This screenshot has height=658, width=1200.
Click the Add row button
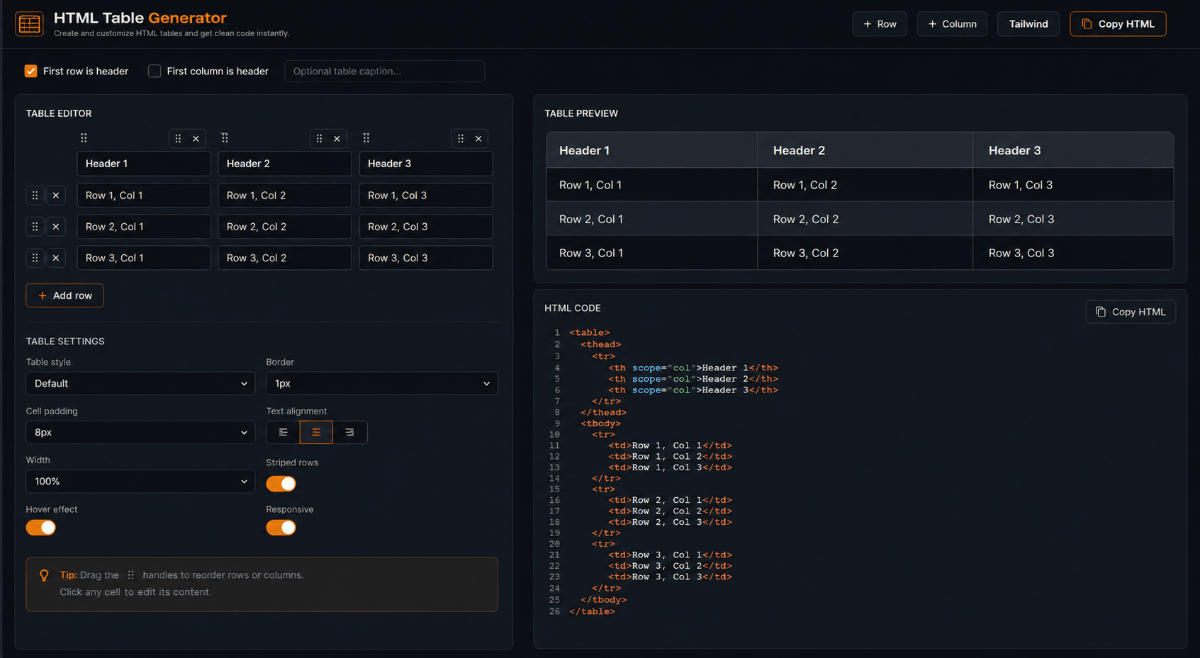tap(65, 295)
